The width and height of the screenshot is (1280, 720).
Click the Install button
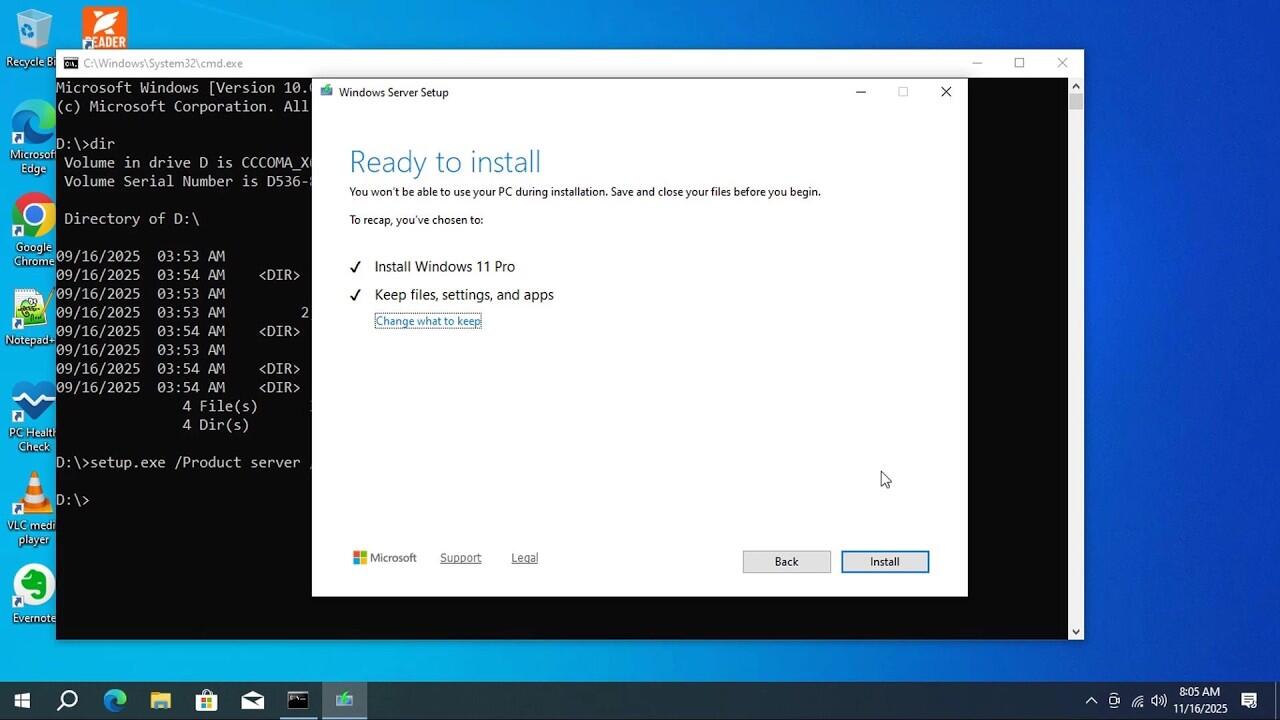coord(885,562)
